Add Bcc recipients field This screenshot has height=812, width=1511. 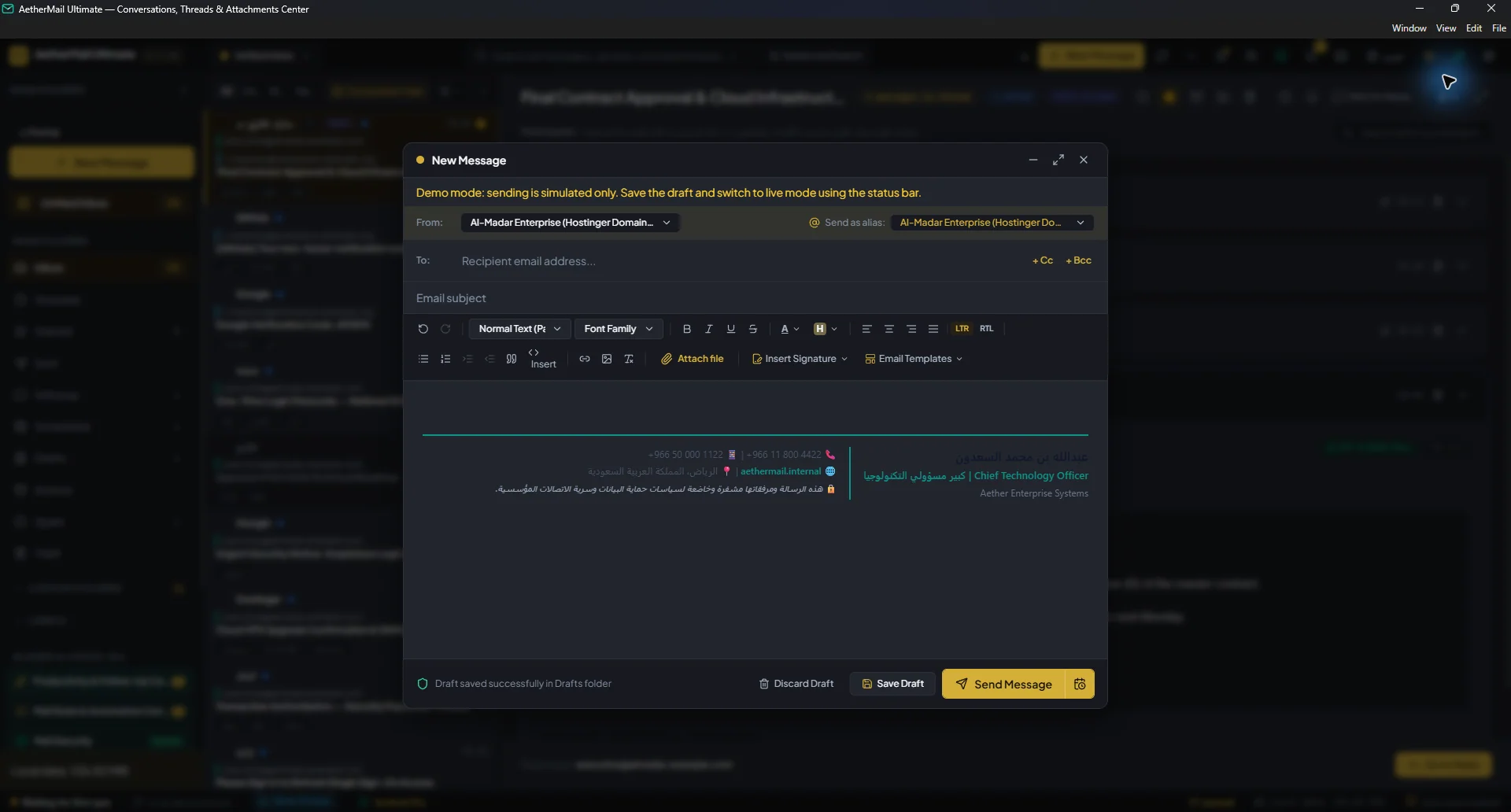pos(1078,260)
